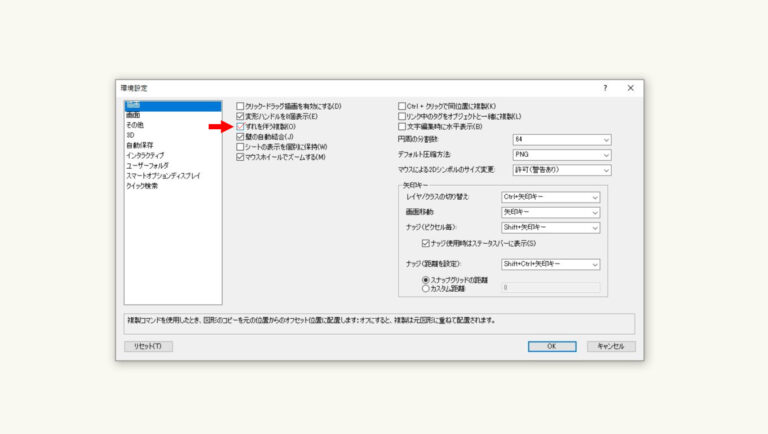Click the OK button
The height and width of the screenshot is (434, 768).
click(552, 346)
